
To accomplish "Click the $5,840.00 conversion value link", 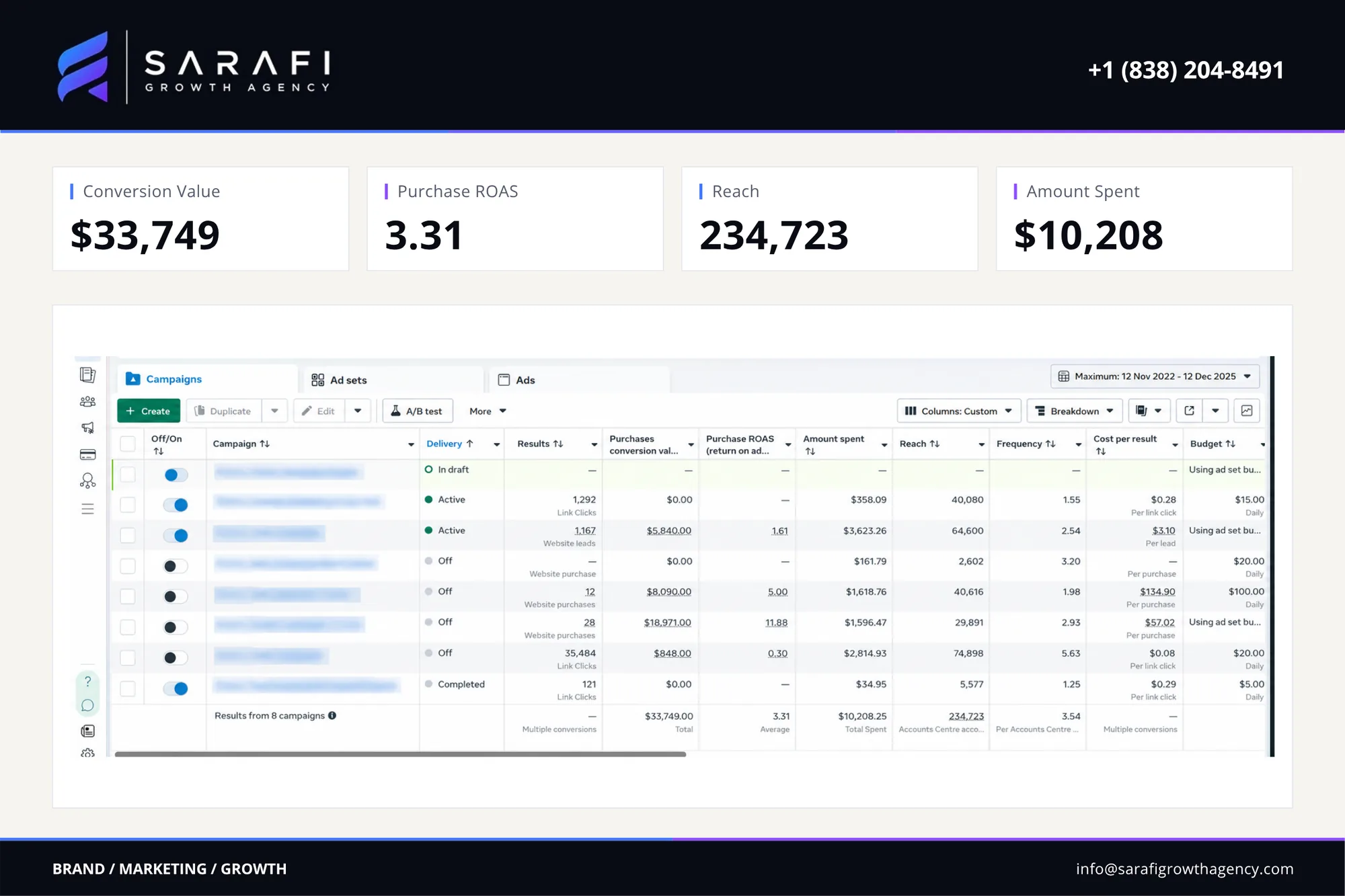I will (668, 530).
